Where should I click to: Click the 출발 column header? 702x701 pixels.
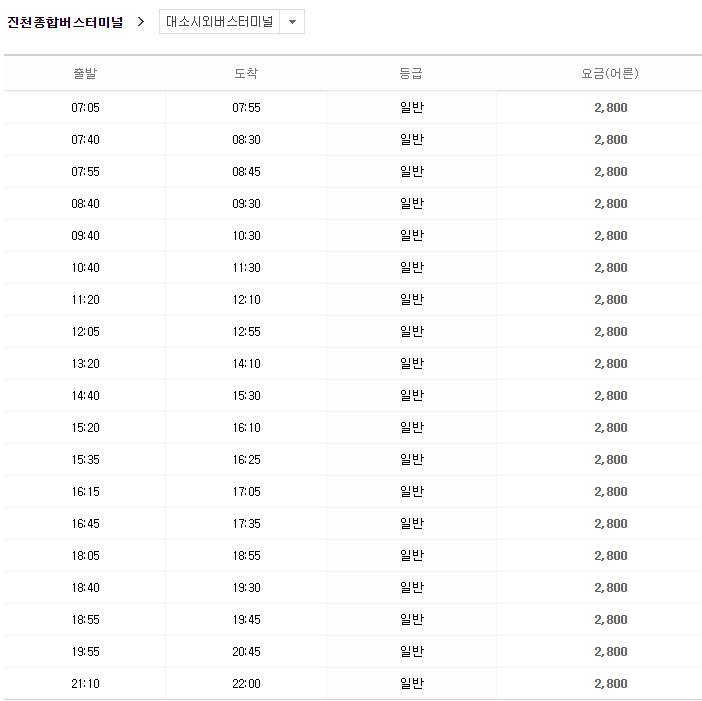[85, 74]
